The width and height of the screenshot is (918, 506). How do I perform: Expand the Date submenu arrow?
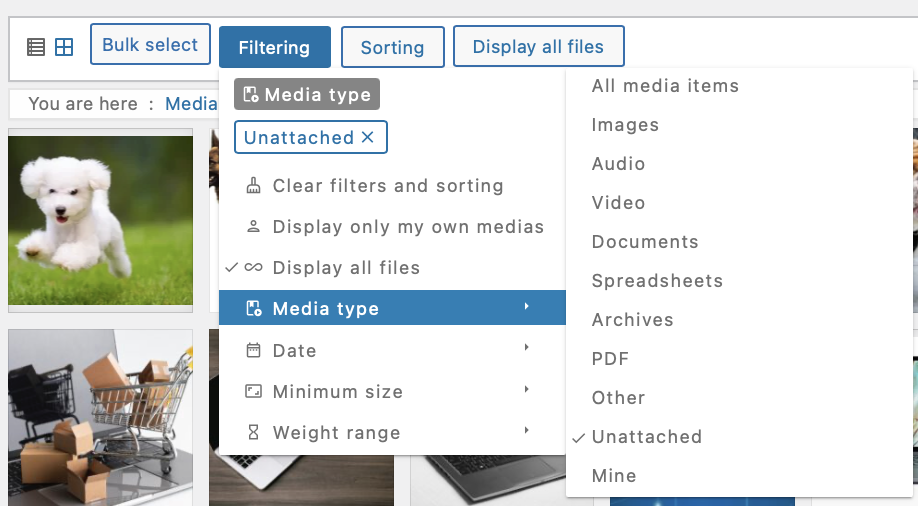coord(526,347)
